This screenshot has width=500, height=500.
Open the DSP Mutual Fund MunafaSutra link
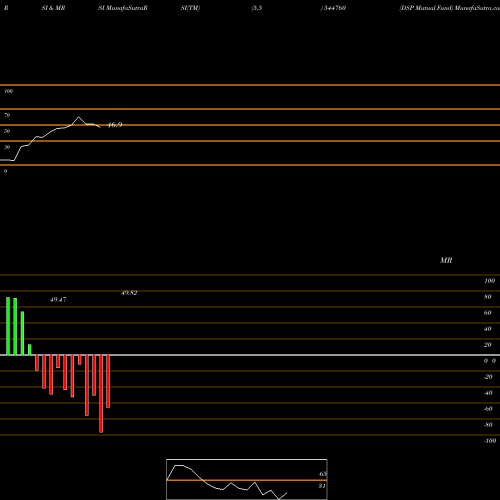tap(449, 8)
